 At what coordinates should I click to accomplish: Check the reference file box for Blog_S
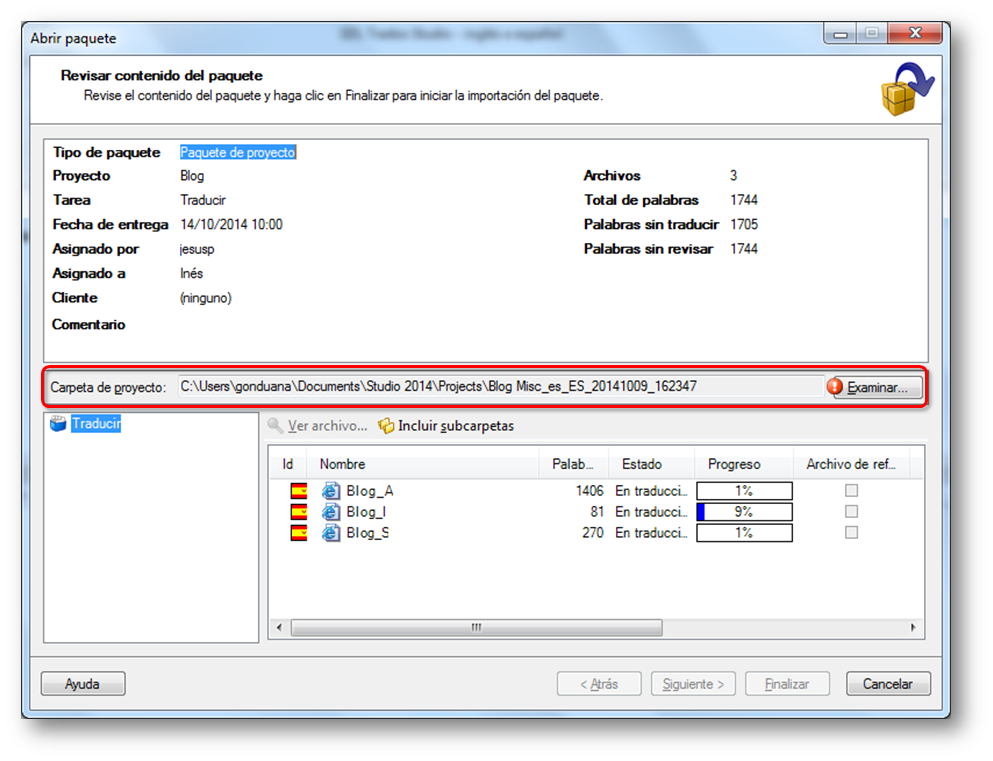pyautogui.click(x=851, y=533)
